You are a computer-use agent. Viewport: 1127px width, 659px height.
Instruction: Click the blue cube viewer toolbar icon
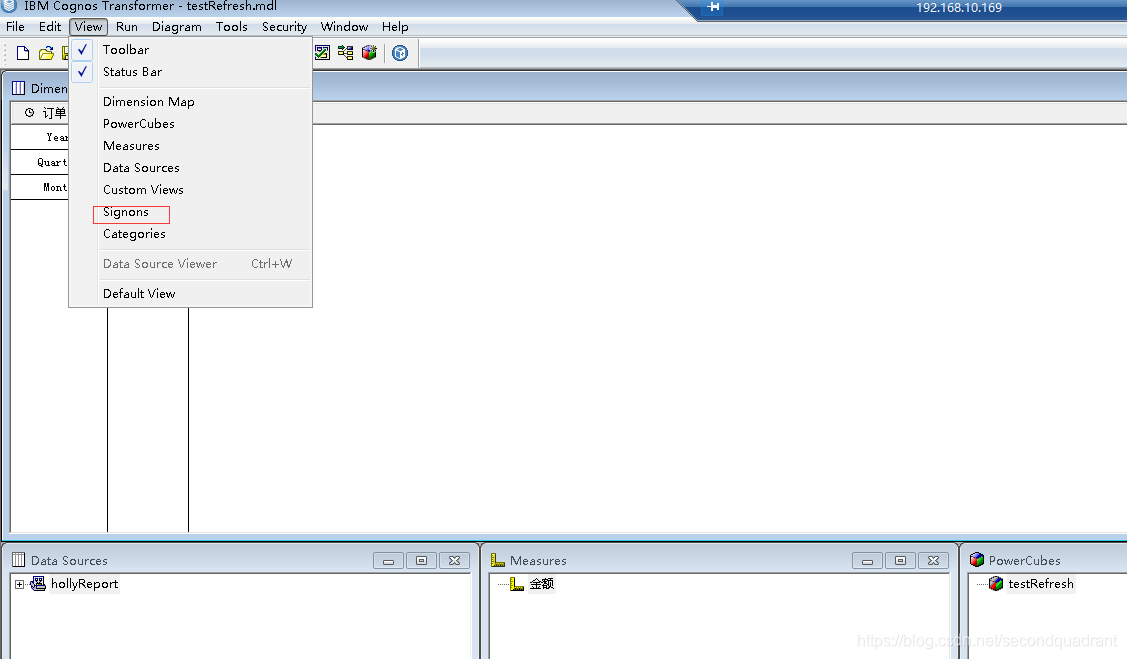click(400, 52)
